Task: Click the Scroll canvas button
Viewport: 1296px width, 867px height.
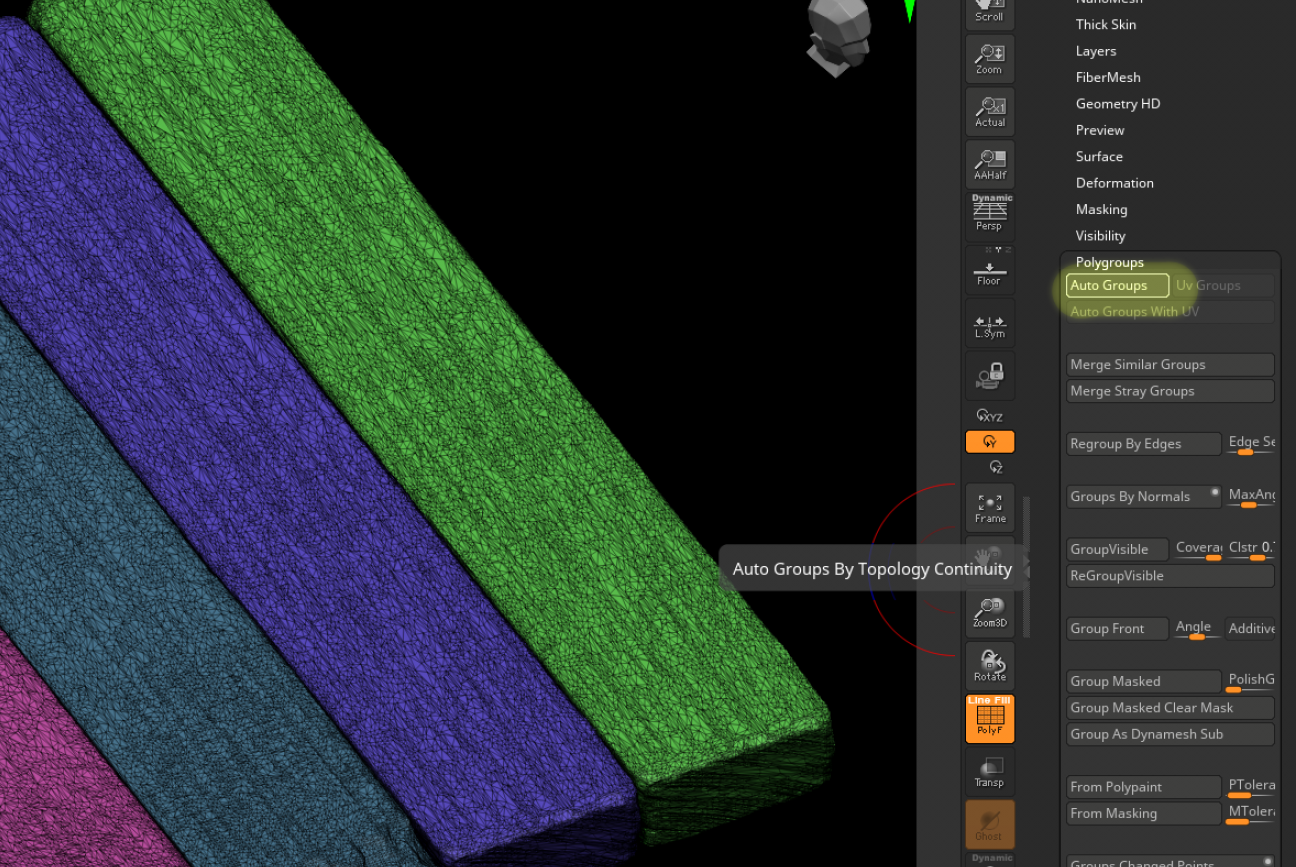Action: pos(989,14)
